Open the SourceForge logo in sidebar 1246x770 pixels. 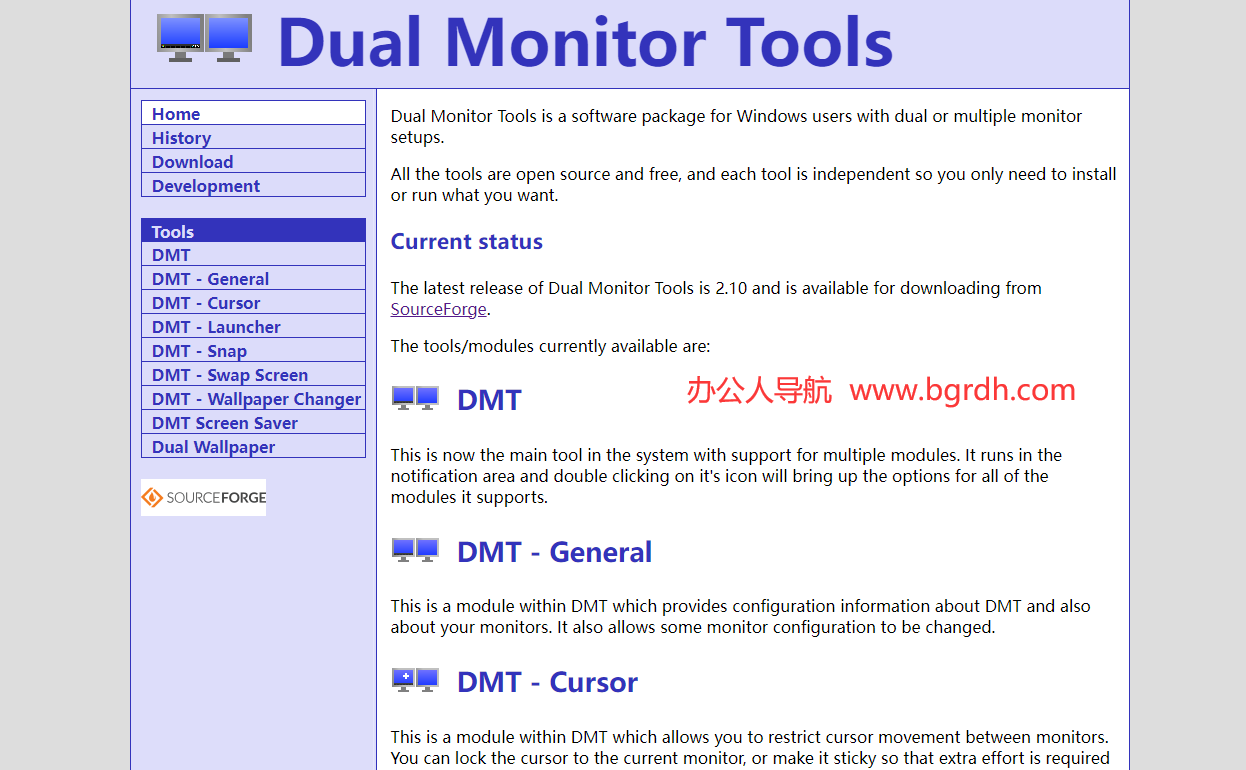(204, 497)
